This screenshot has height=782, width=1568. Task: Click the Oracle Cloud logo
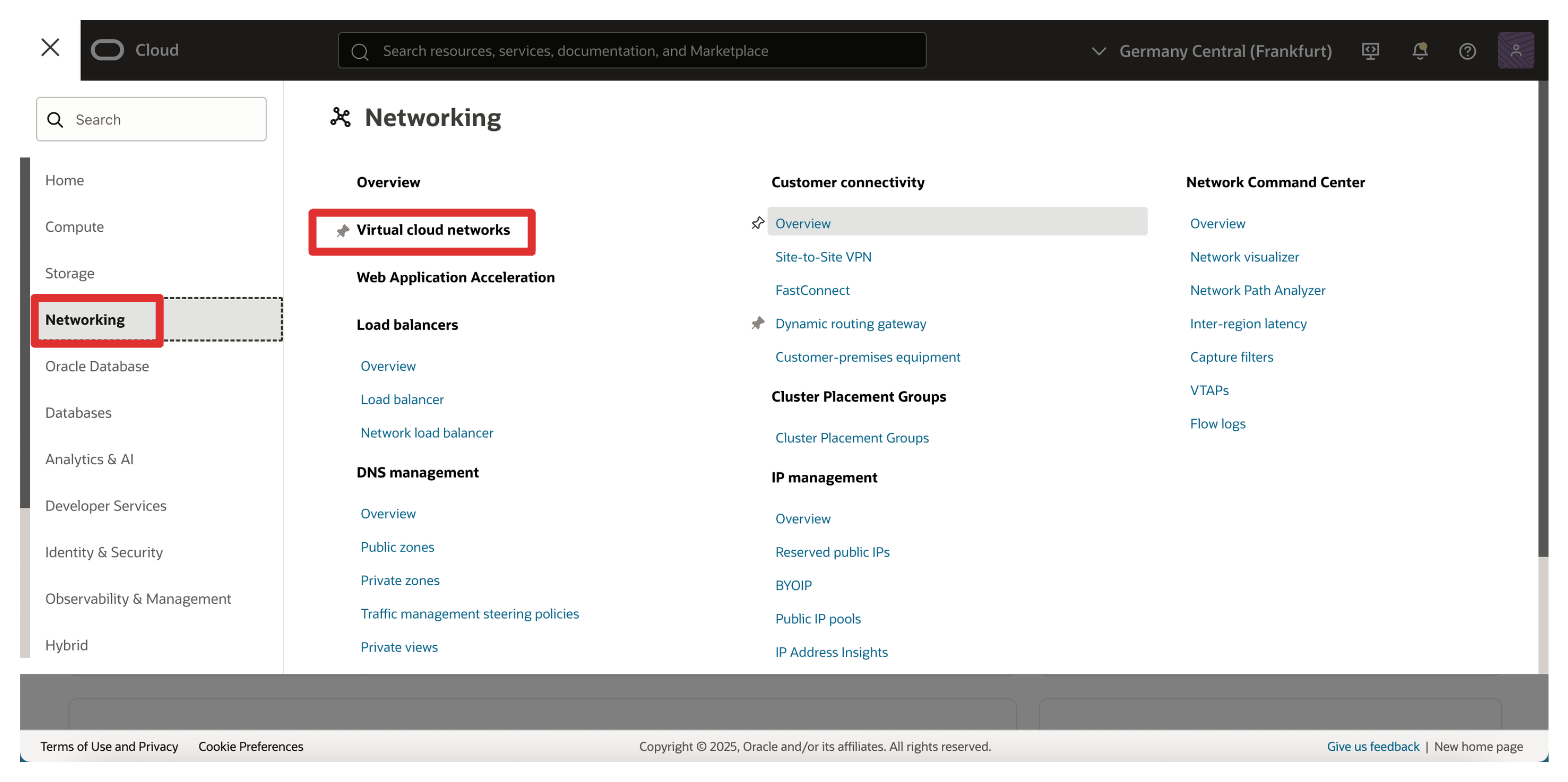pos(108,50)
